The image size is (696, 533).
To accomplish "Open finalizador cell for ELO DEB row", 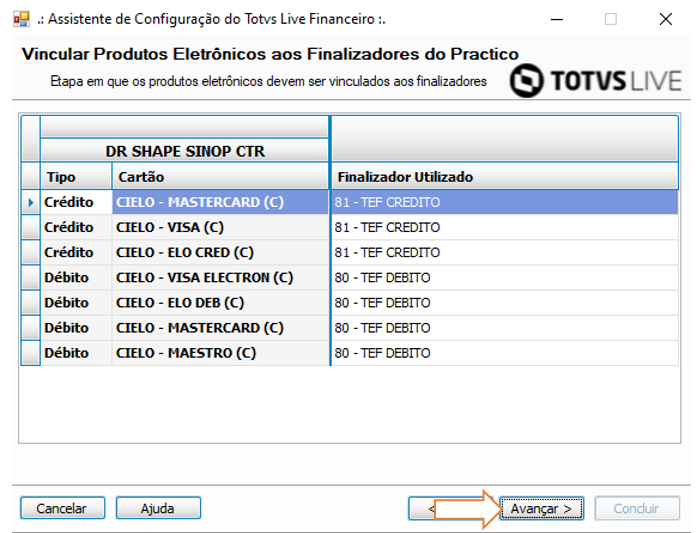I will 505,303.
